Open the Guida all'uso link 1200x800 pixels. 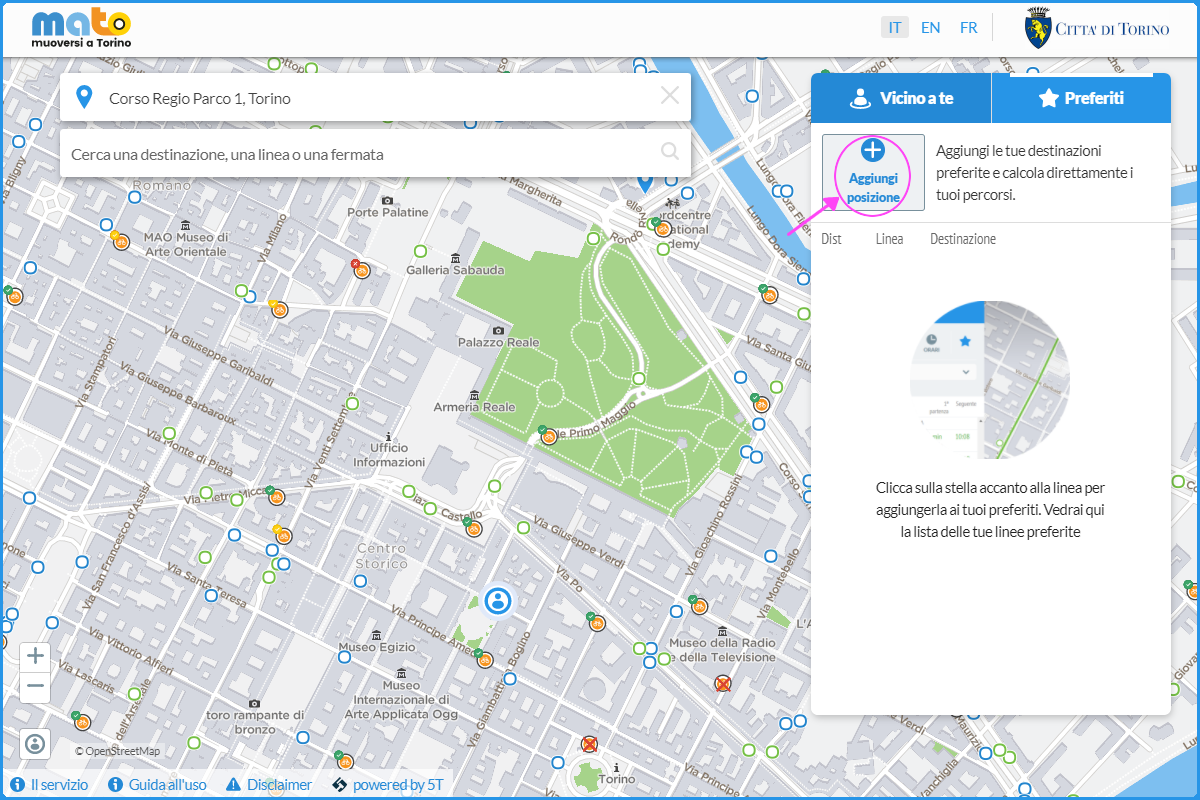157,785
